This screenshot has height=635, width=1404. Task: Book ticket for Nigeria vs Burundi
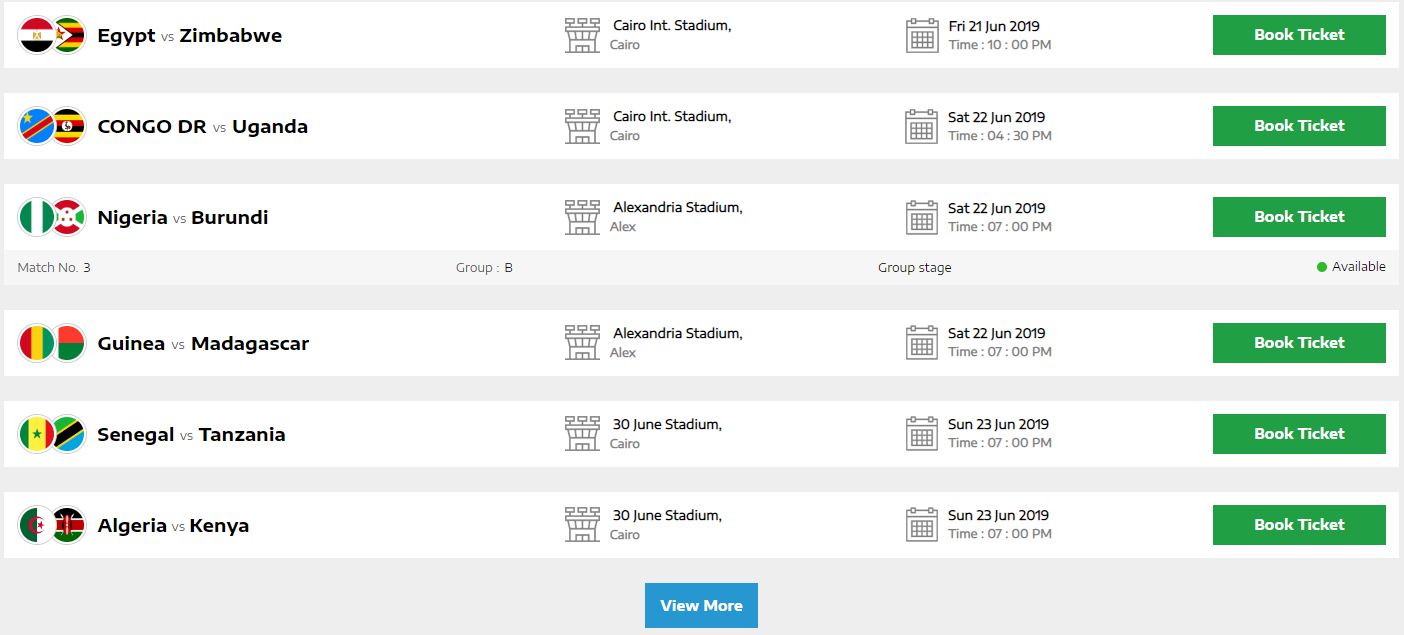pos(1298,217)
